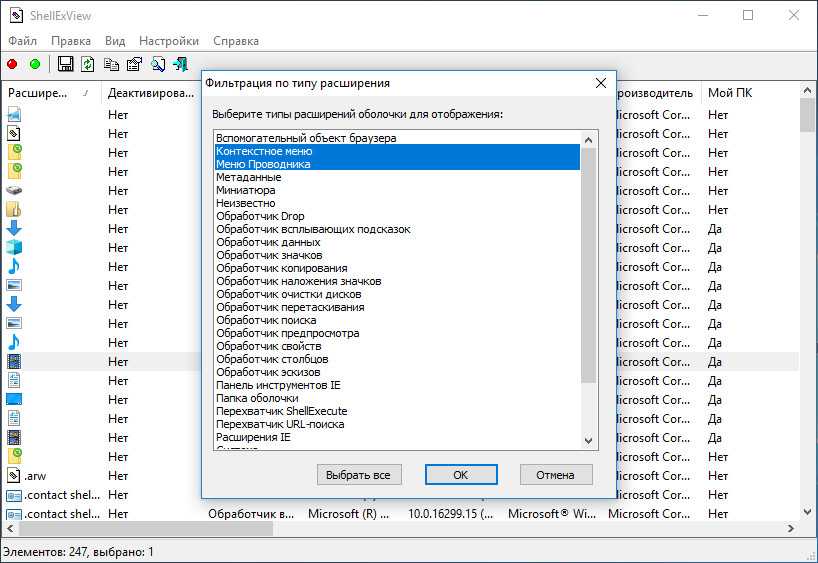Screen dimensions: 818x563
Task: Select the Обработчик свойств list entry
Action: [x=397, y=346]
